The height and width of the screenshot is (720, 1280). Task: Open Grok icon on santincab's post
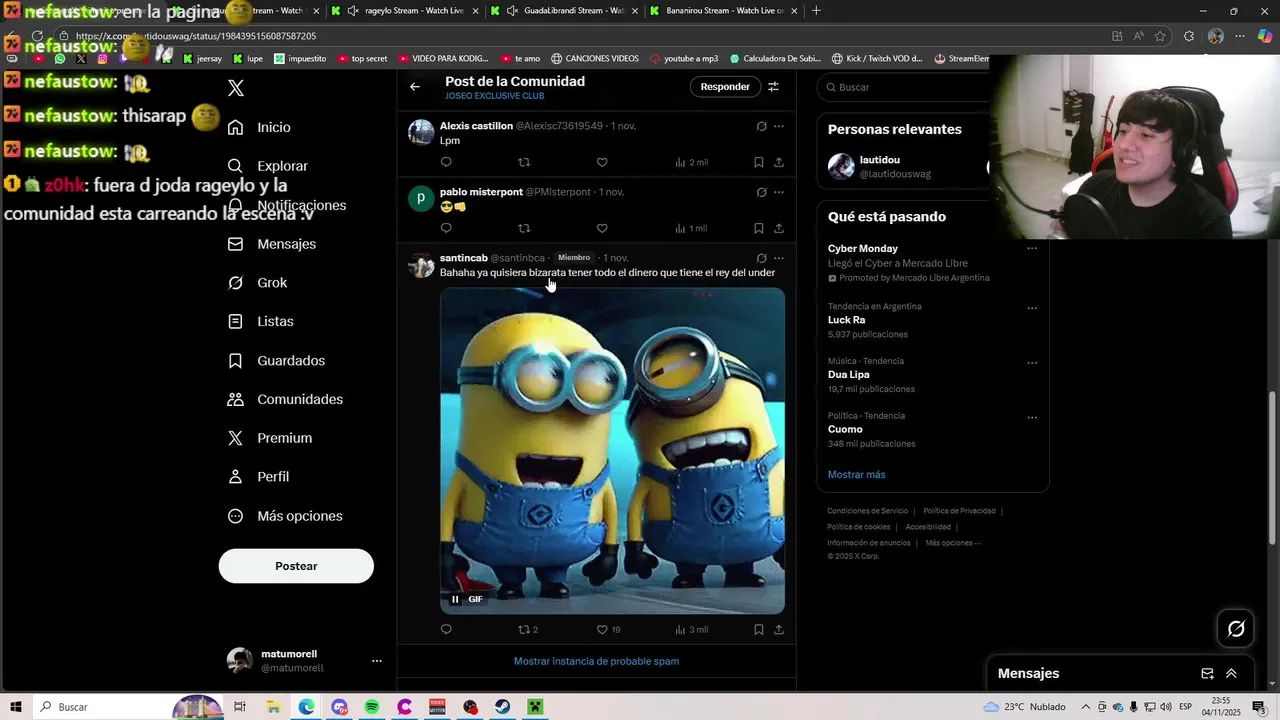tap(761, 258)
